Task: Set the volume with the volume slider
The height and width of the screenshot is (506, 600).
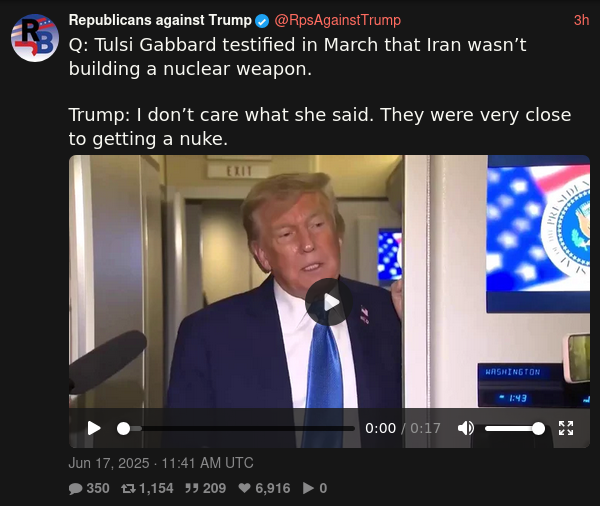Action: pyautogui.click(x=515, y=428)
